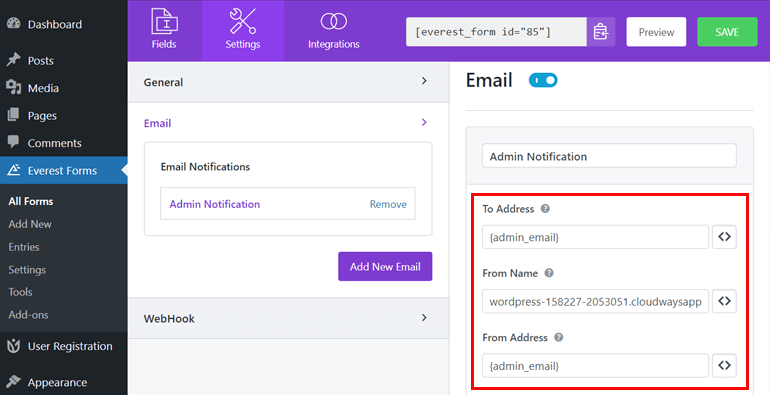Collapse the Email settings section

click(x=288, y=123)
